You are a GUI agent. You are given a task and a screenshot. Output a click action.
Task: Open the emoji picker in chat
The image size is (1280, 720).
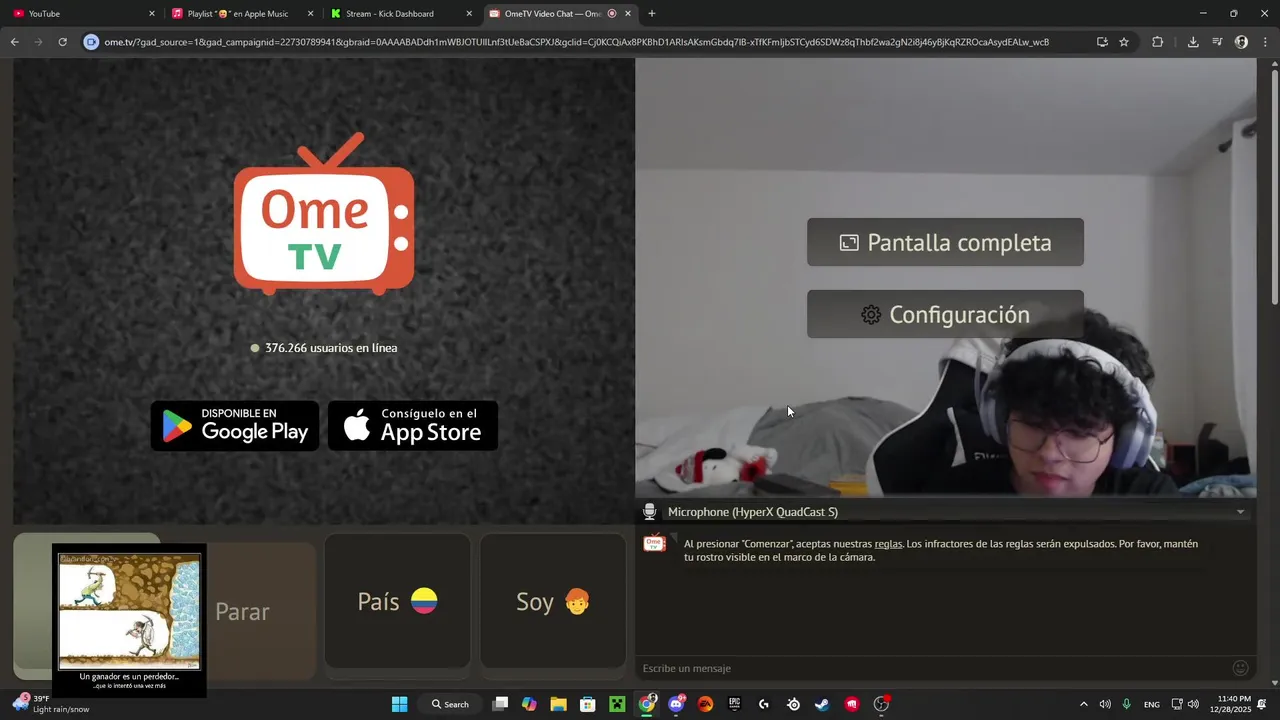click(1241, 668)
